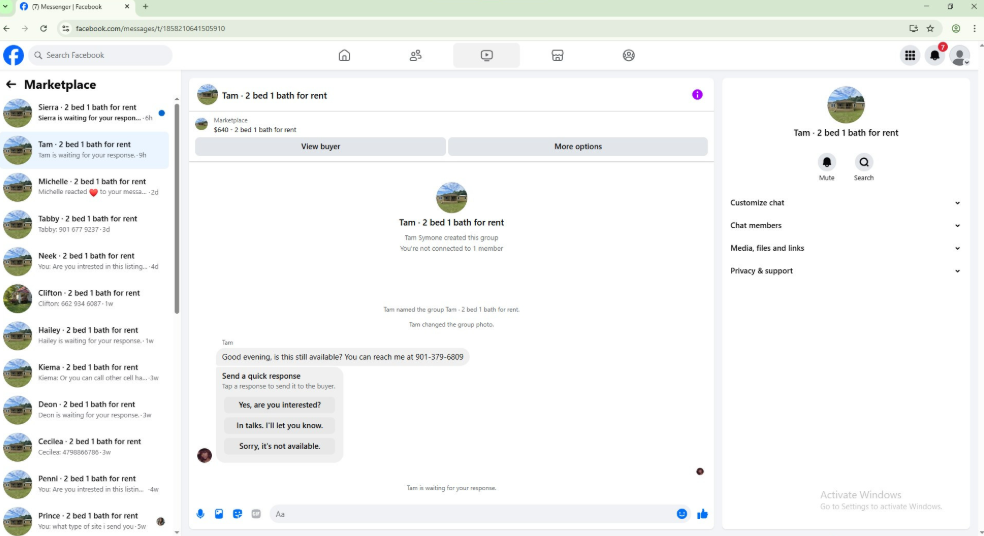The width and height of the screenshot is (984, 536).
Task: Click the house photo in chat center
Action: click(x=451, y=198)
